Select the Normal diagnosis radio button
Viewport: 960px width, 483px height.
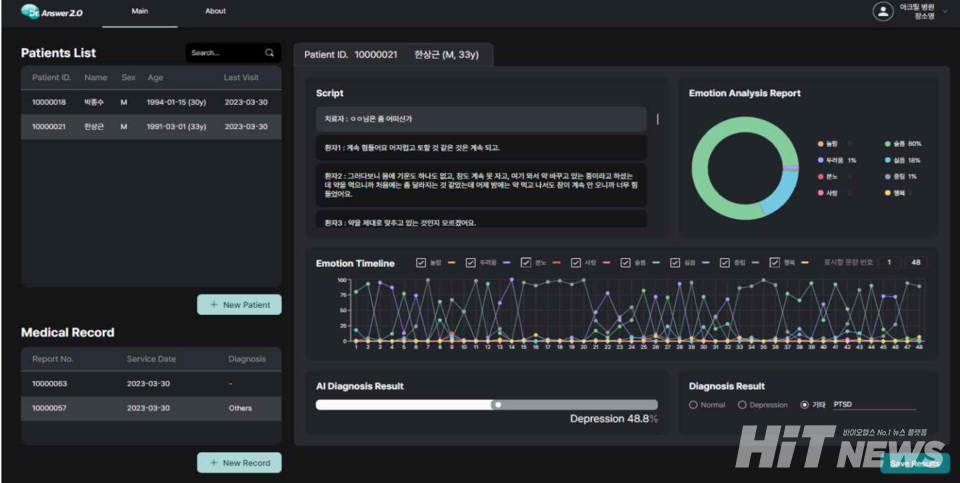pyautogui.click(x=694, y=405)
